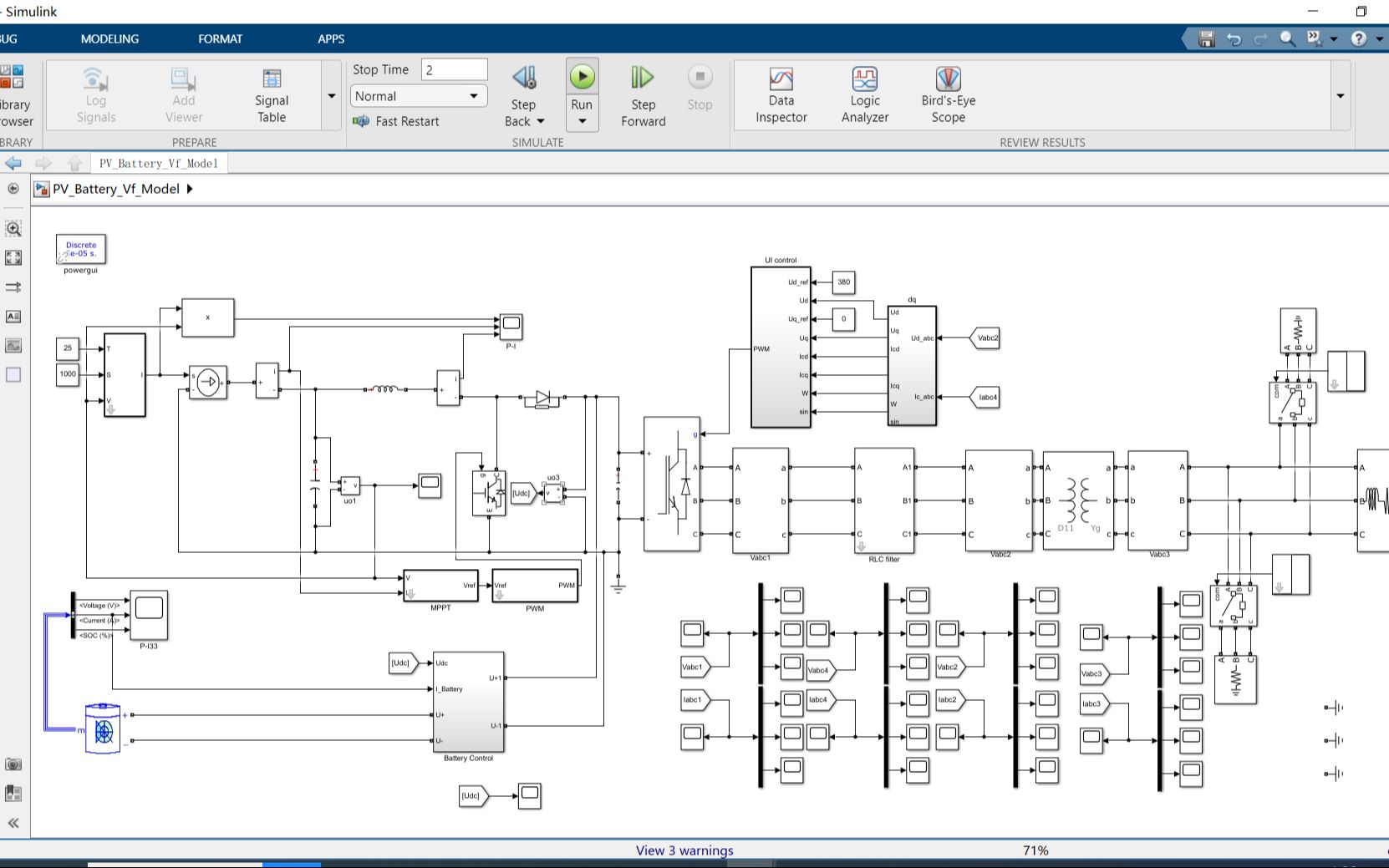Click the Log Signals icon

point(95,79)
